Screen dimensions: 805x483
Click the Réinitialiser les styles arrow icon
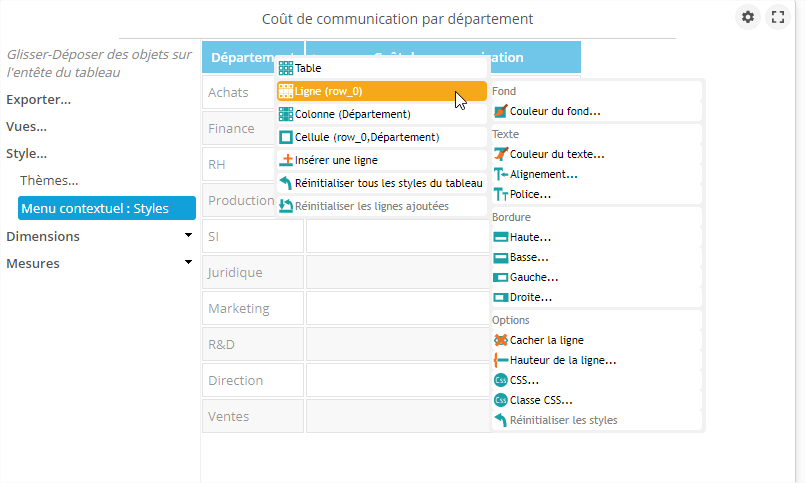(501, 420)
